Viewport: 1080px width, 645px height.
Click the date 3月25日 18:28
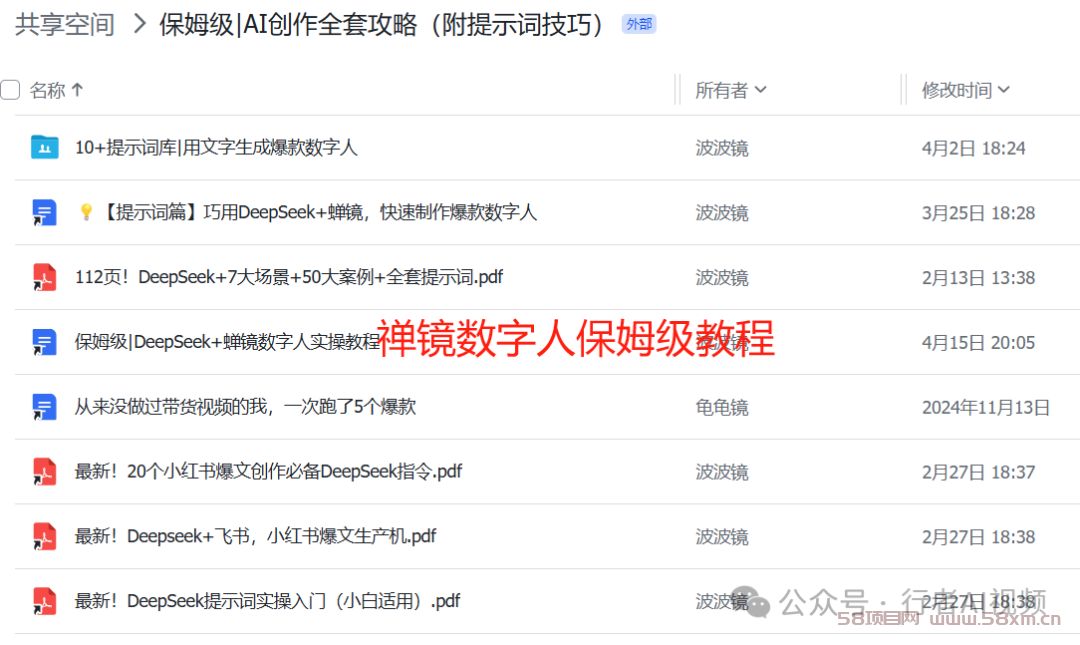click(978, 213)
